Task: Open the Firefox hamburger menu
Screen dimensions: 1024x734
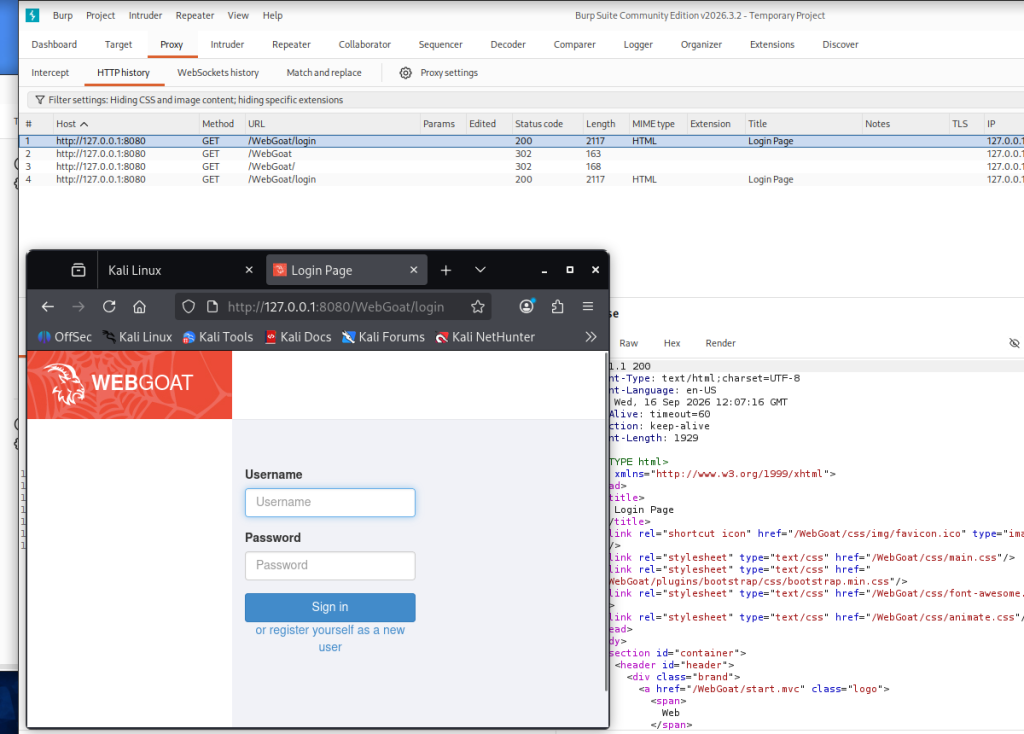Action: (588, 306)
